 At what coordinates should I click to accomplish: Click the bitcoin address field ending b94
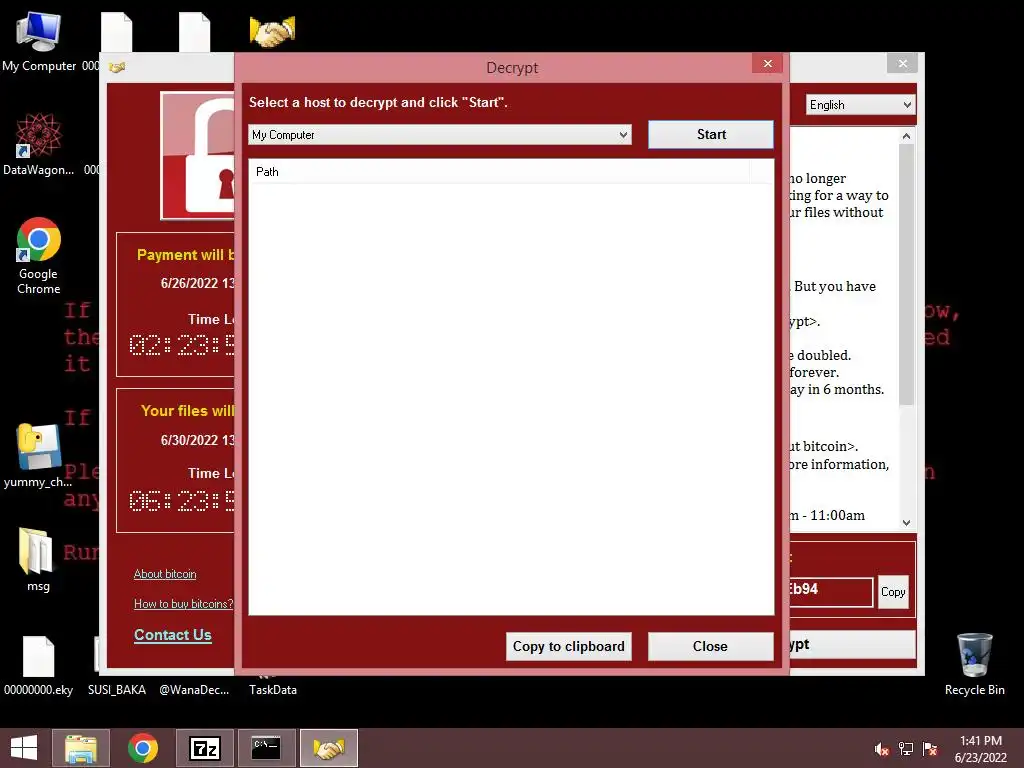831,592
